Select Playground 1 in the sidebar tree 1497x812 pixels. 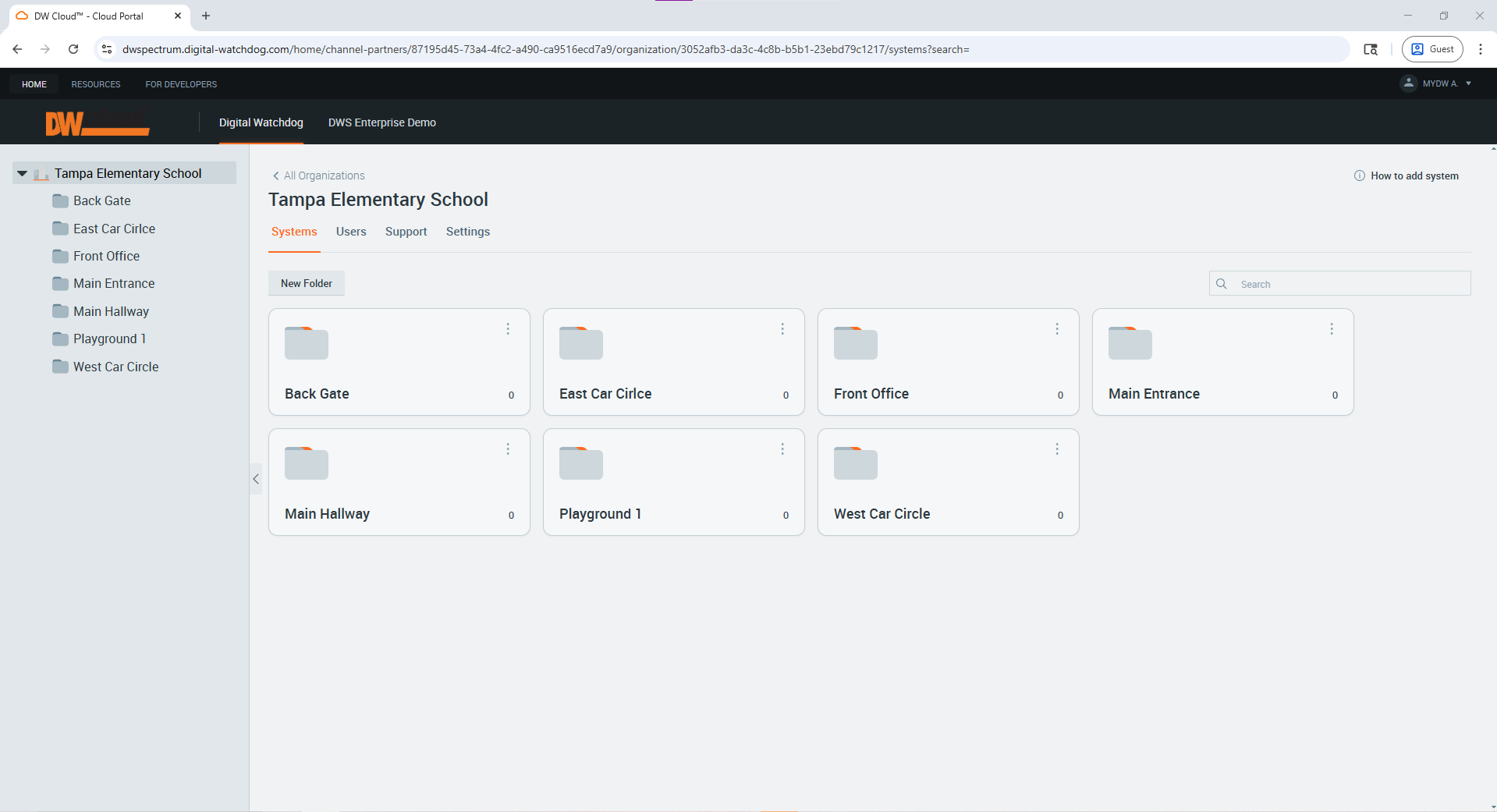110,339
